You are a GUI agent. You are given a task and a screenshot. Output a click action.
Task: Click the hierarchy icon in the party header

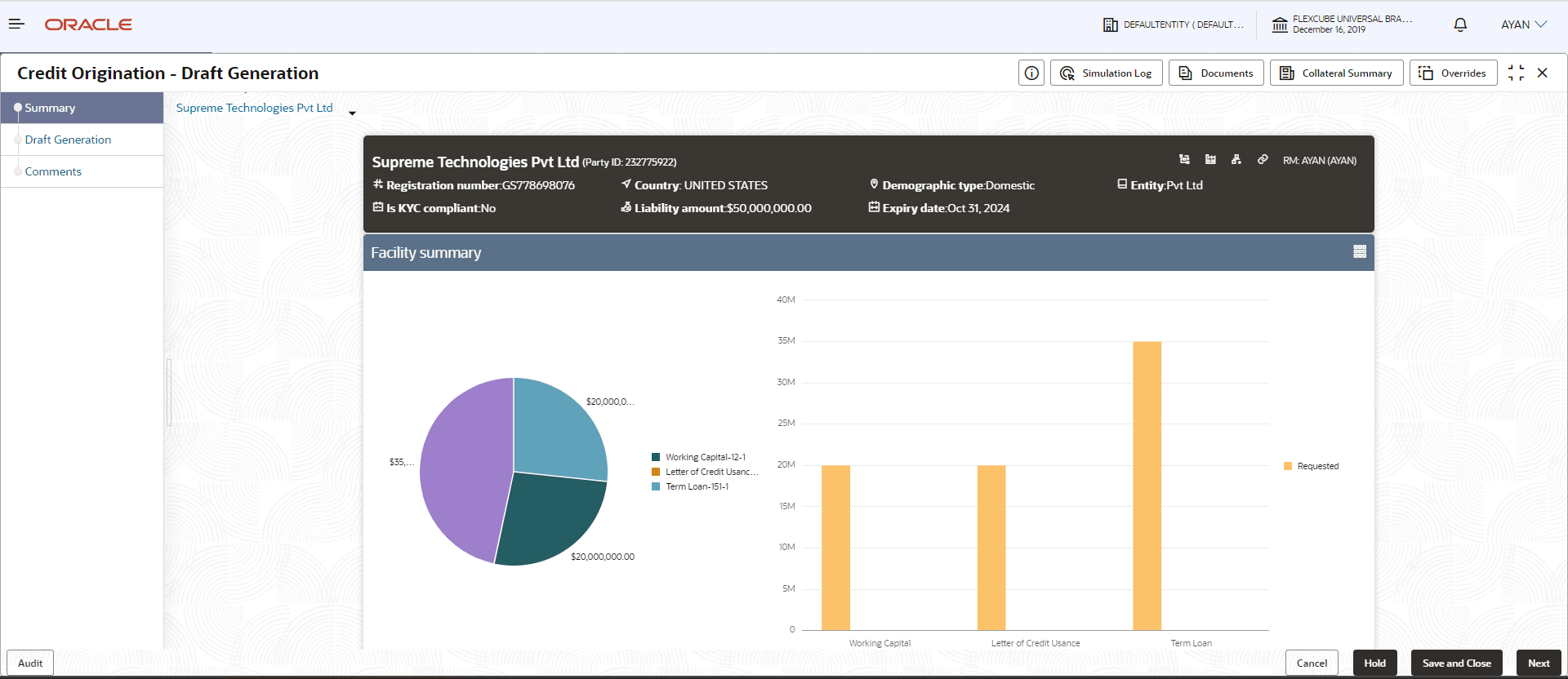click(x=1236, y=160)
